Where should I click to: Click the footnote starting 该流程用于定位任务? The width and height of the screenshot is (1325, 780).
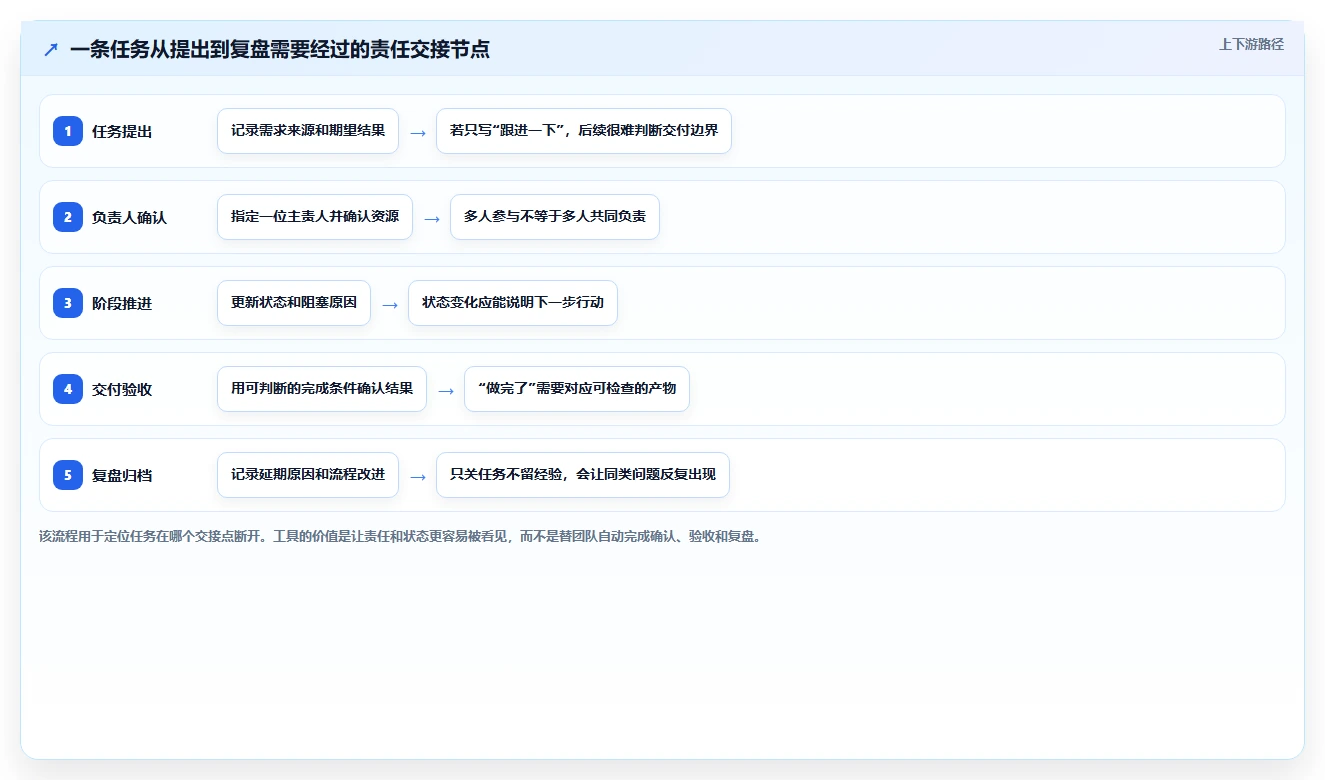pyautogui.click(x=400, y=536)
